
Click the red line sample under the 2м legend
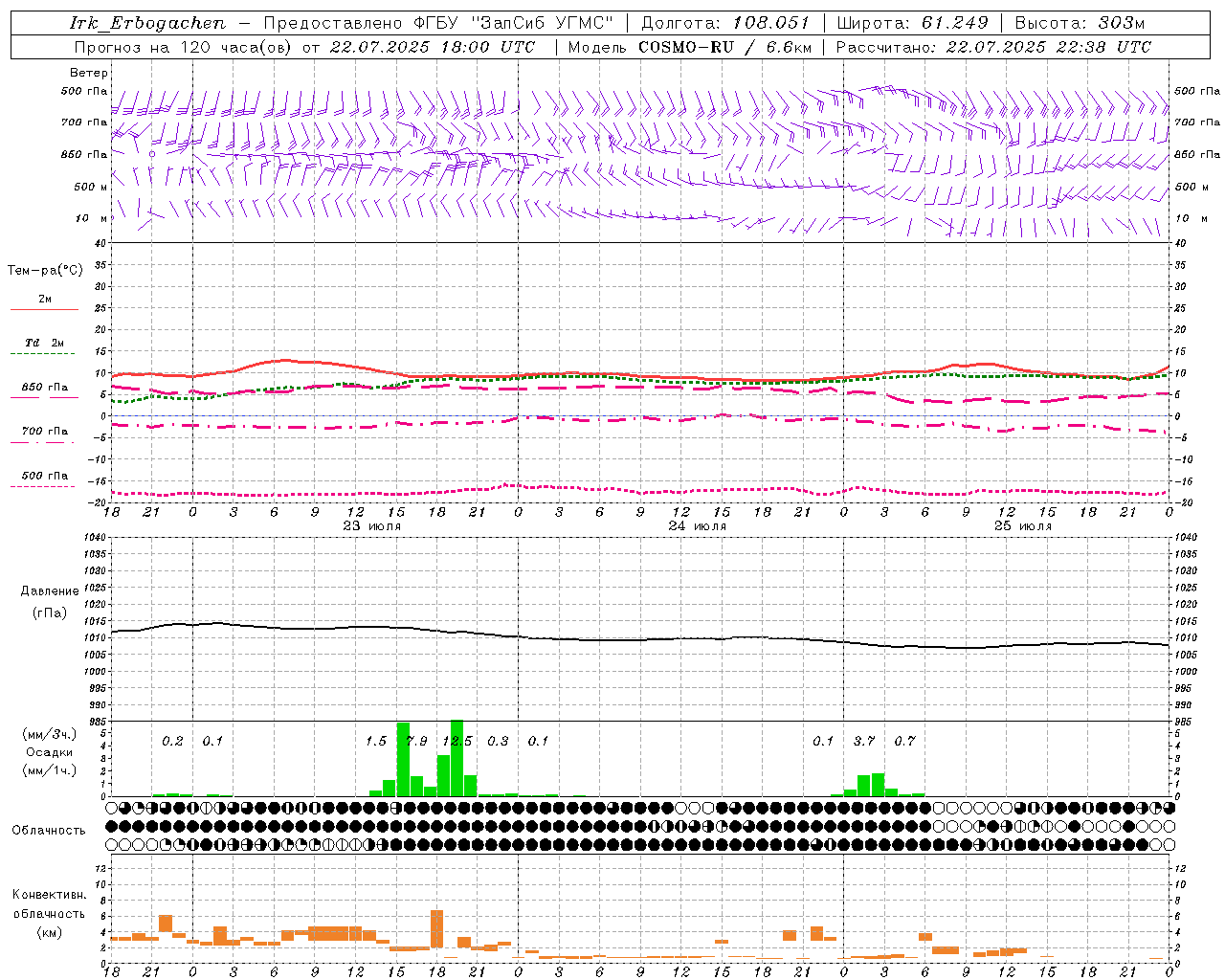tap(44, 310)
